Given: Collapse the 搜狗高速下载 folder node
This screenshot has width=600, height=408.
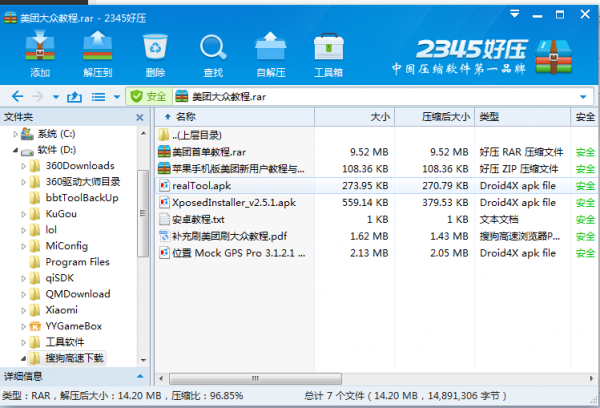Looking at the screenshot, I should 23,358.
